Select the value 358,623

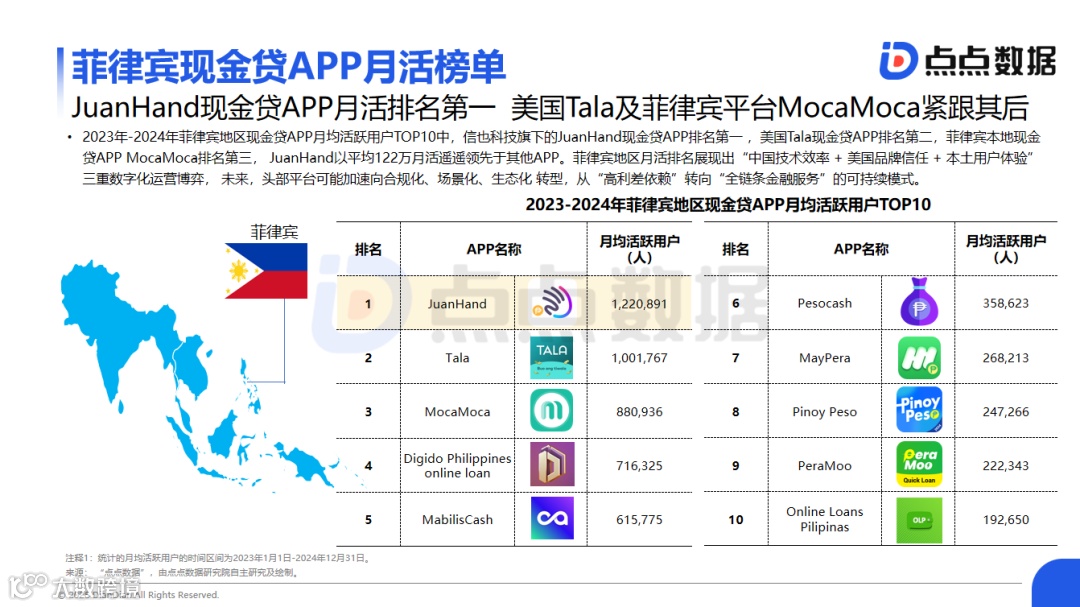pos(1006,303)
